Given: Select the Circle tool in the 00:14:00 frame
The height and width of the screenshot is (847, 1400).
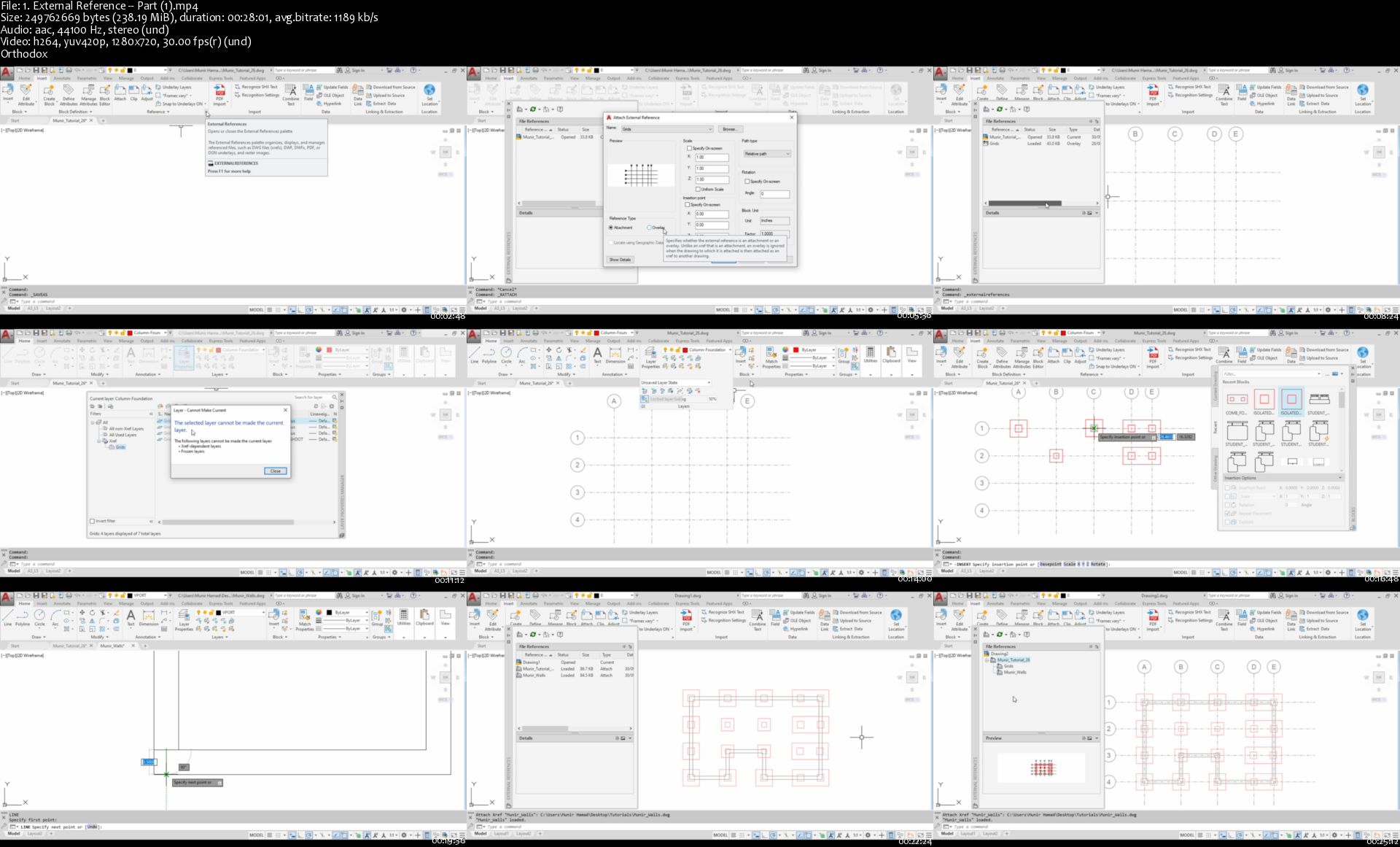Looking at the screenshot, I should pyautogui.click(x=506, y=355).
